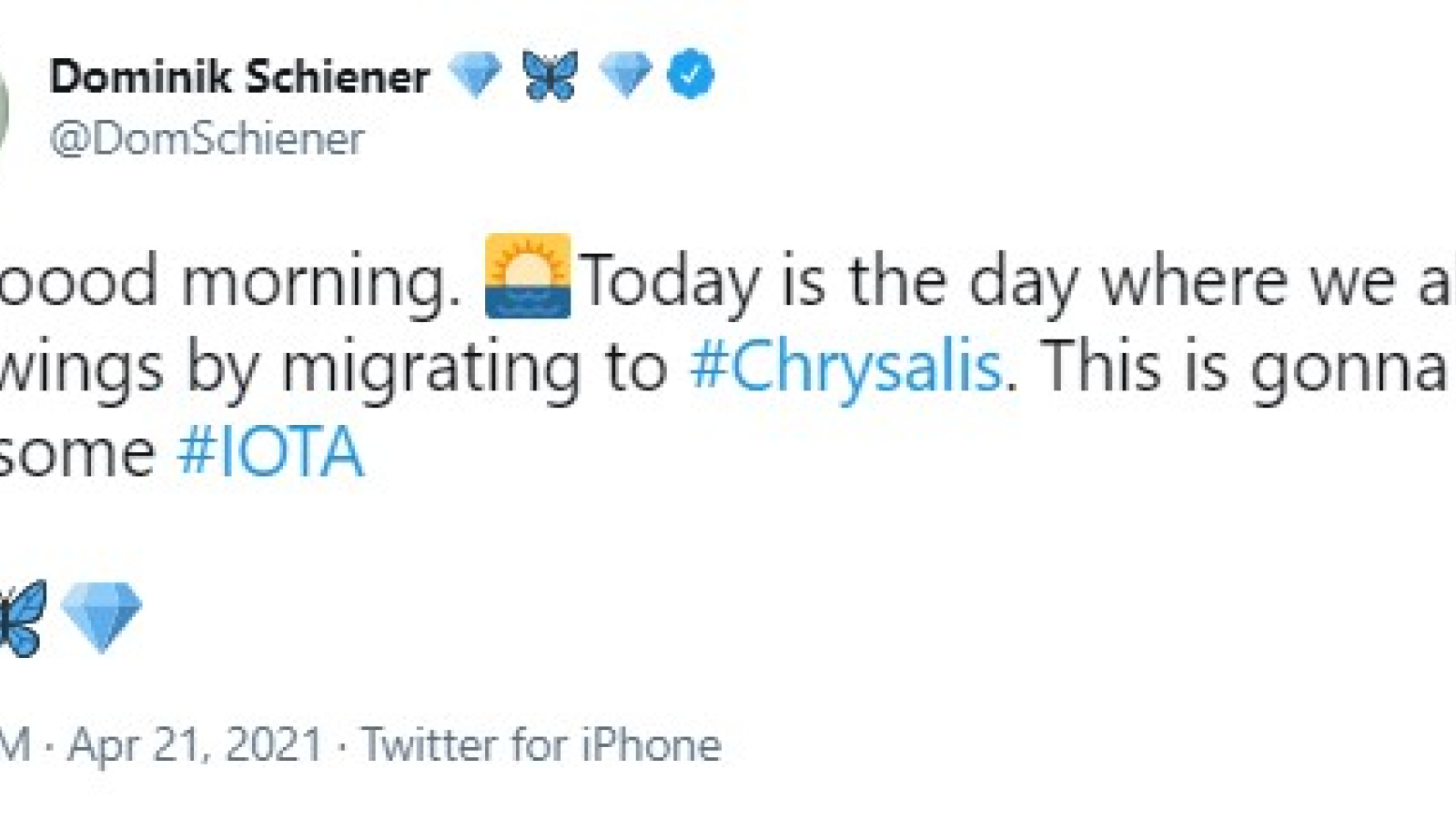Click the butterfly emoji below the tweet text

[x=20, y=618]
